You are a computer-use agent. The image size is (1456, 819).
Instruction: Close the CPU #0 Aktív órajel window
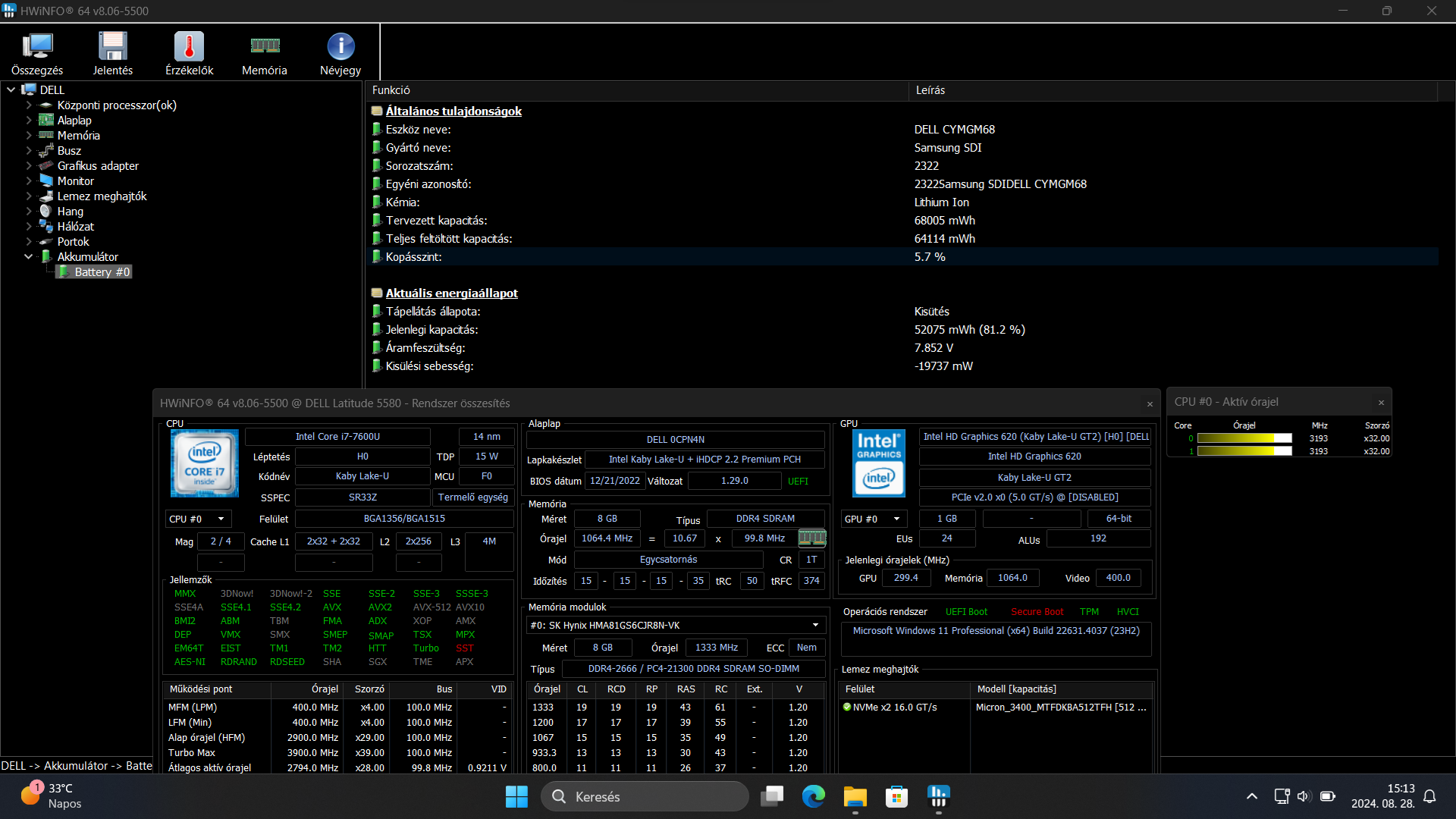[1381, 402]
